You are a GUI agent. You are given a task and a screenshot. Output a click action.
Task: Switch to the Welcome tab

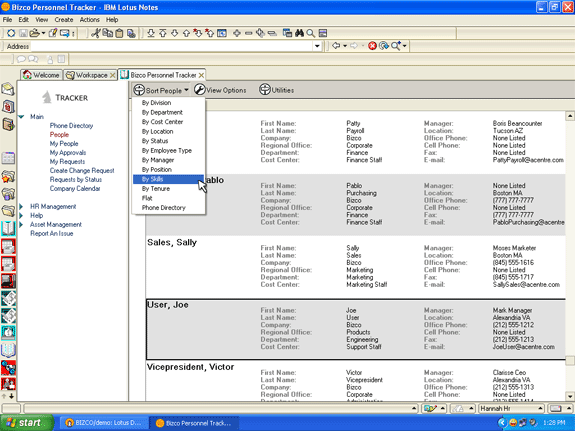tap(41, 75)
